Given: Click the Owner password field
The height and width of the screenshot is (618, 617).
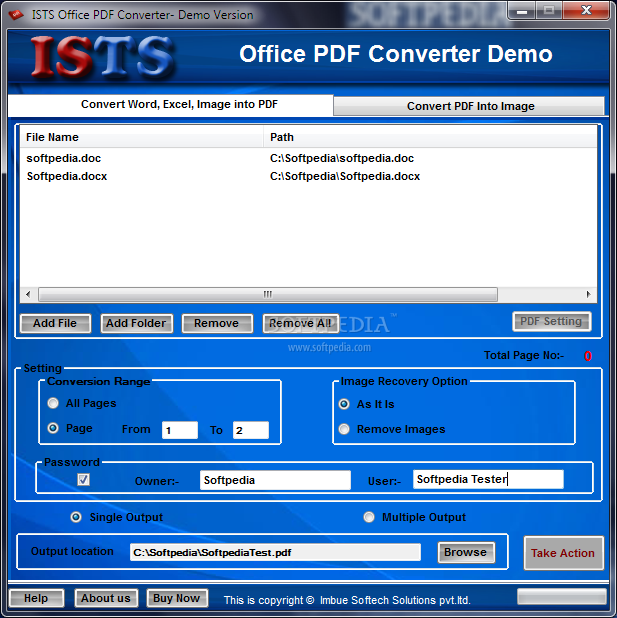Looking at the screenshot, I should point(275,480).
